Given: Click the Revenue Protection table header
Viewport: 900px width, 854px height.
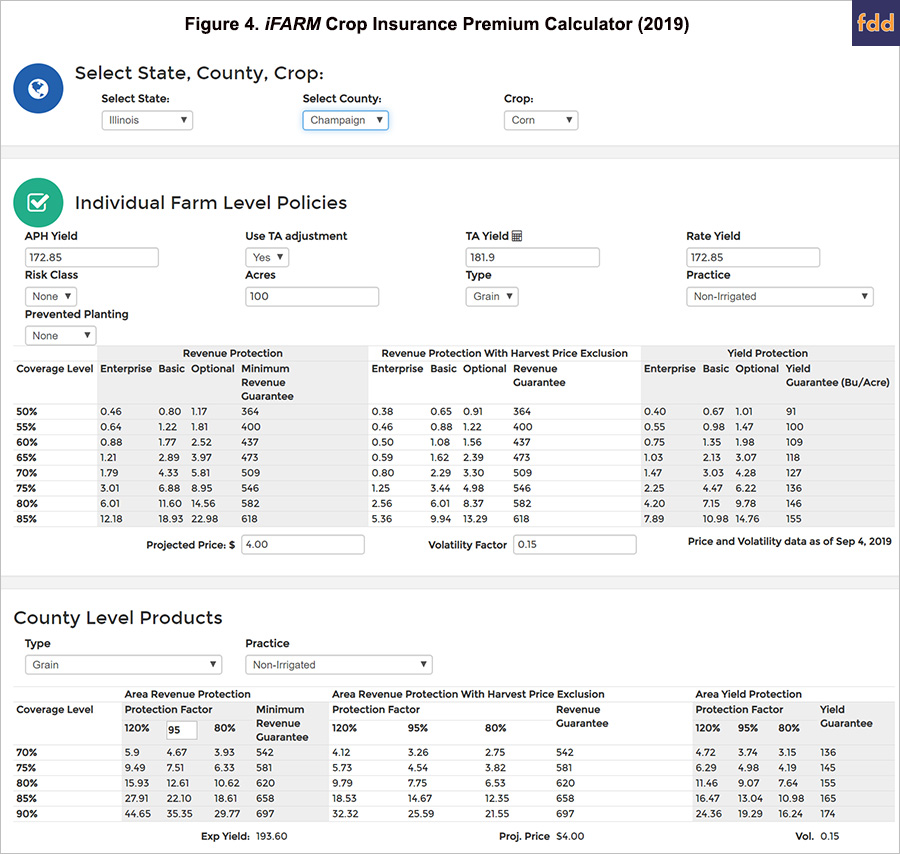Looking at the screenshot, I should click(232, 354).
